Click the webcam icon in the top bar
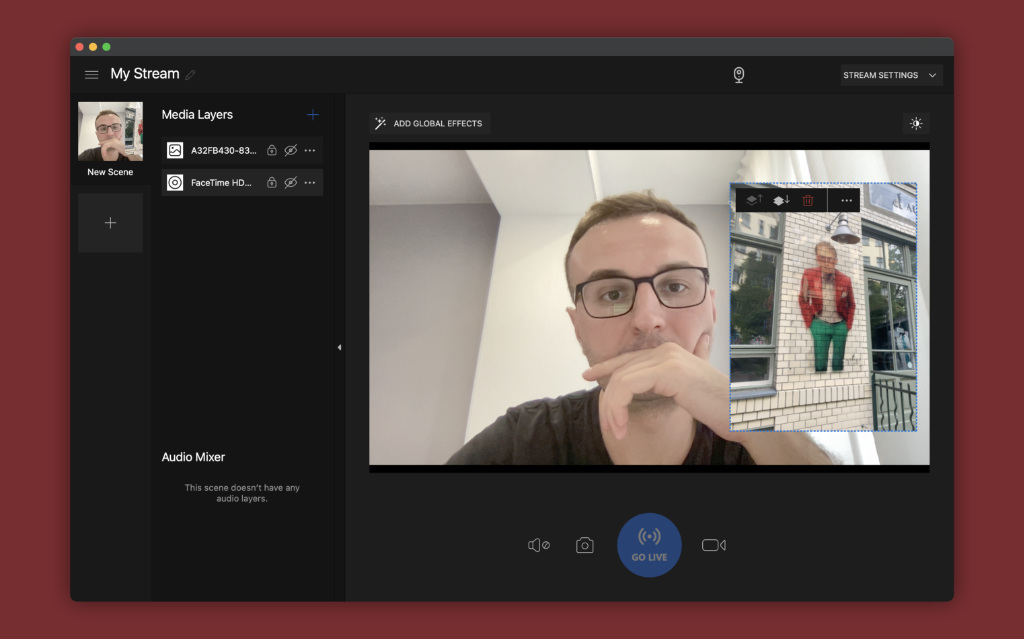The image size is (1024, 639). click(x=739, y=75)
